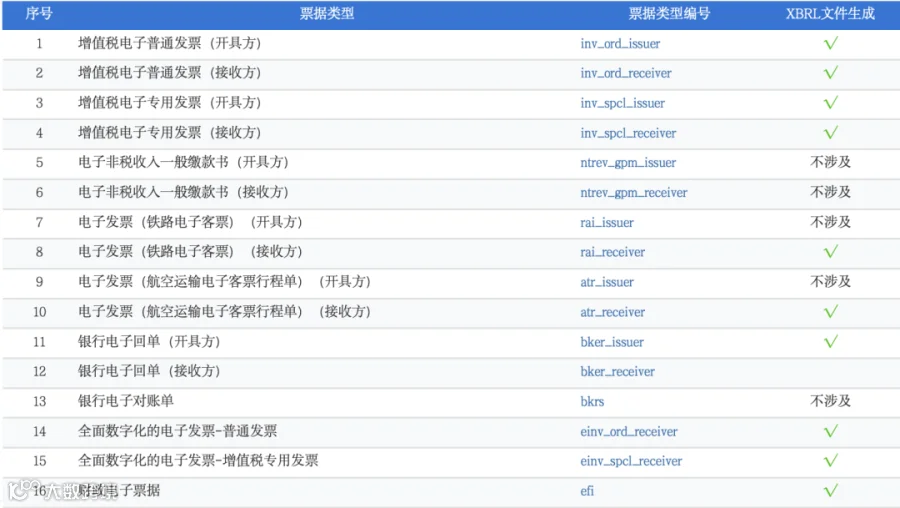Click checkmark in rai_receiver row
The image size is (900, 508).
(x=831, y=251)
